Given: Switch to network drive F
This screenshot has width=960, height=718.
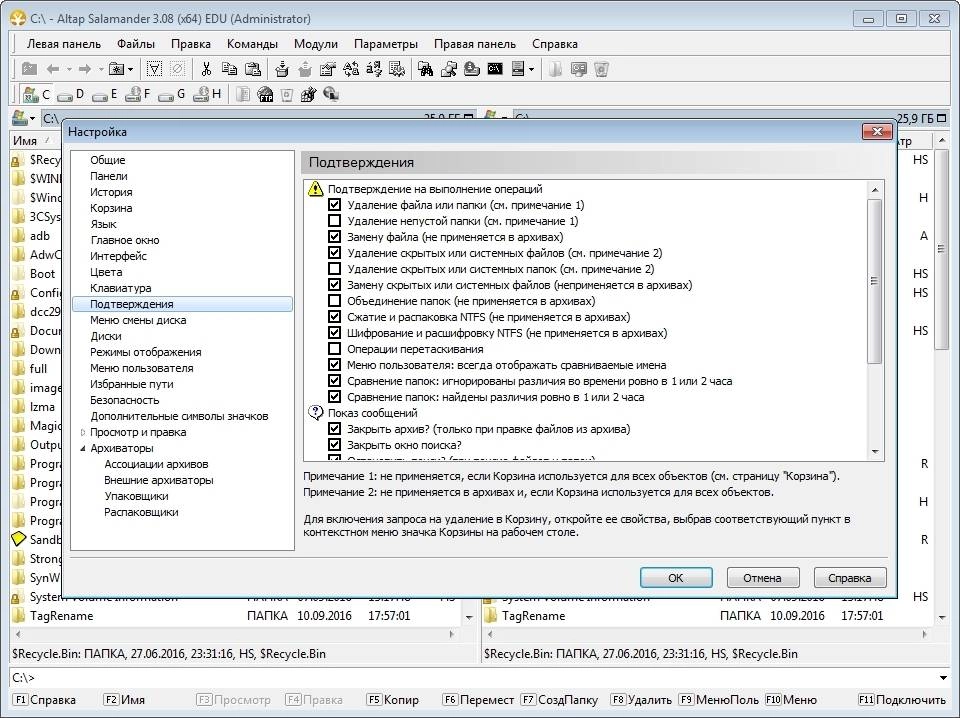Looking at the screenshot, I should pos(137,94).
